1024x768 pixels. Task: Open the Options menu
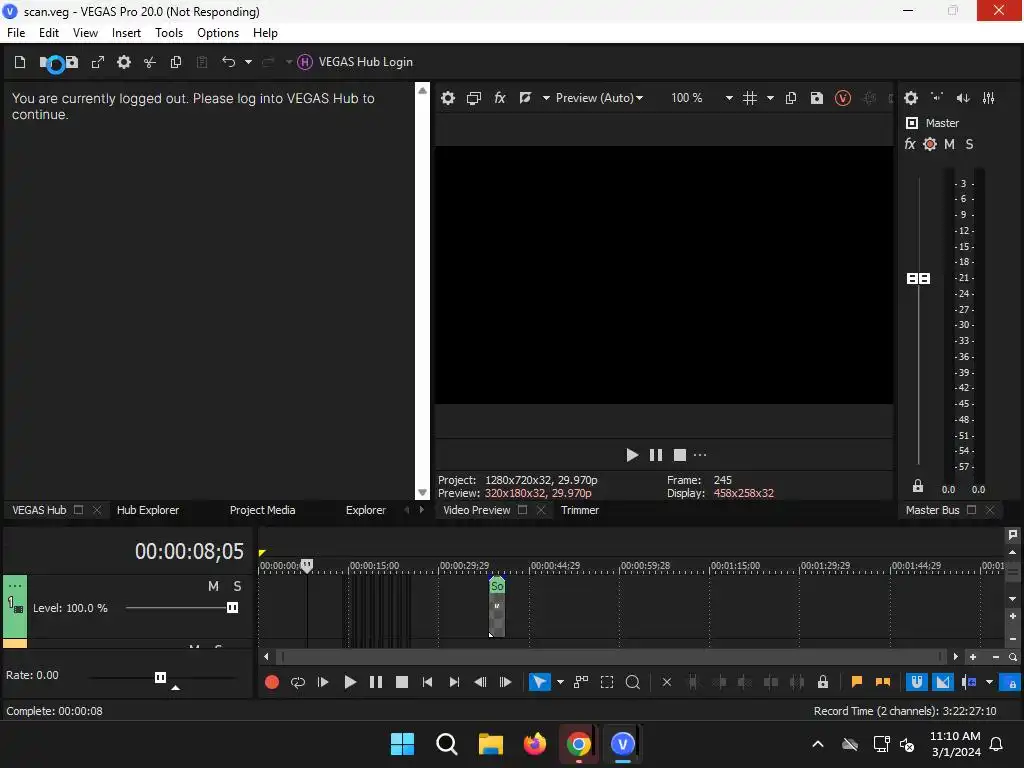pyautogui.click(x=218, y=33)
